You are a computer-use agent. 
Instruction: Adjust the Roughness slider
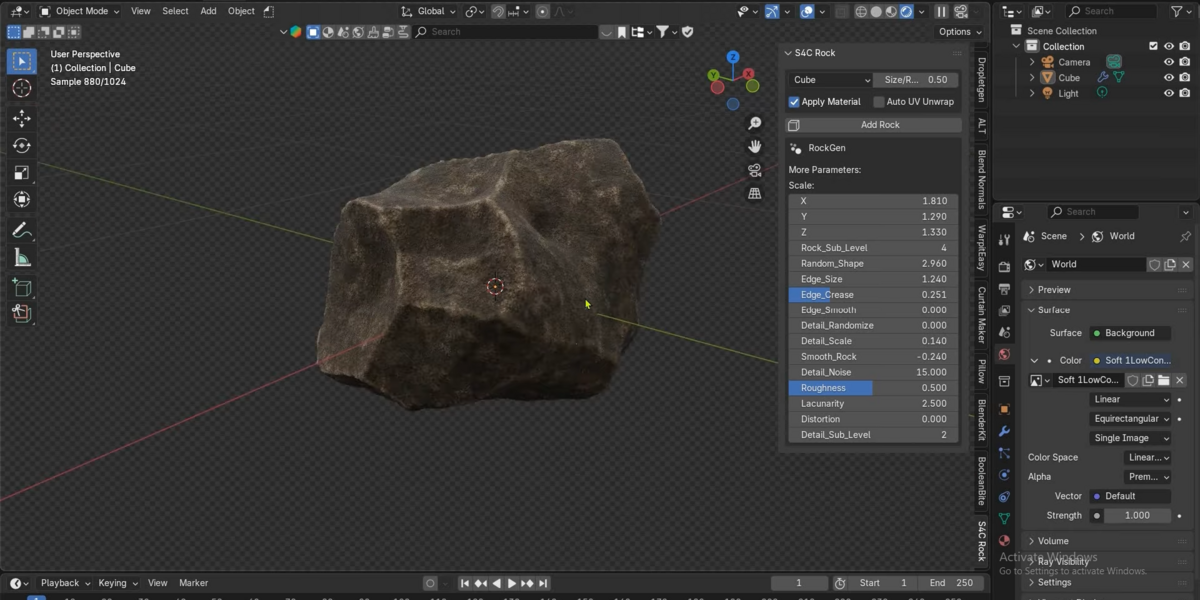coord(873,388)
